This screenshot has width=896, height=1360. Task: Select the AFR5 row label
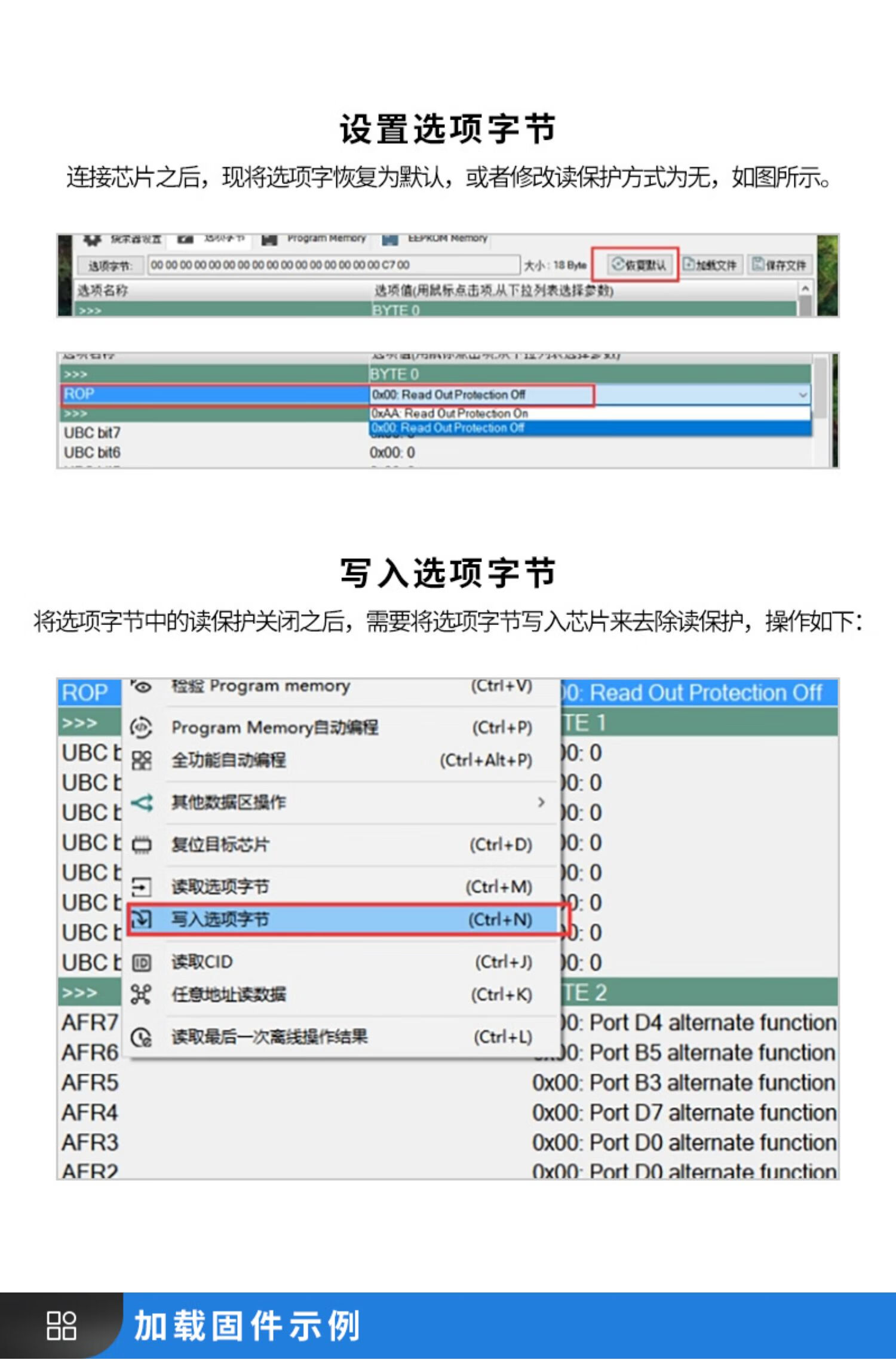point(90,1083)
